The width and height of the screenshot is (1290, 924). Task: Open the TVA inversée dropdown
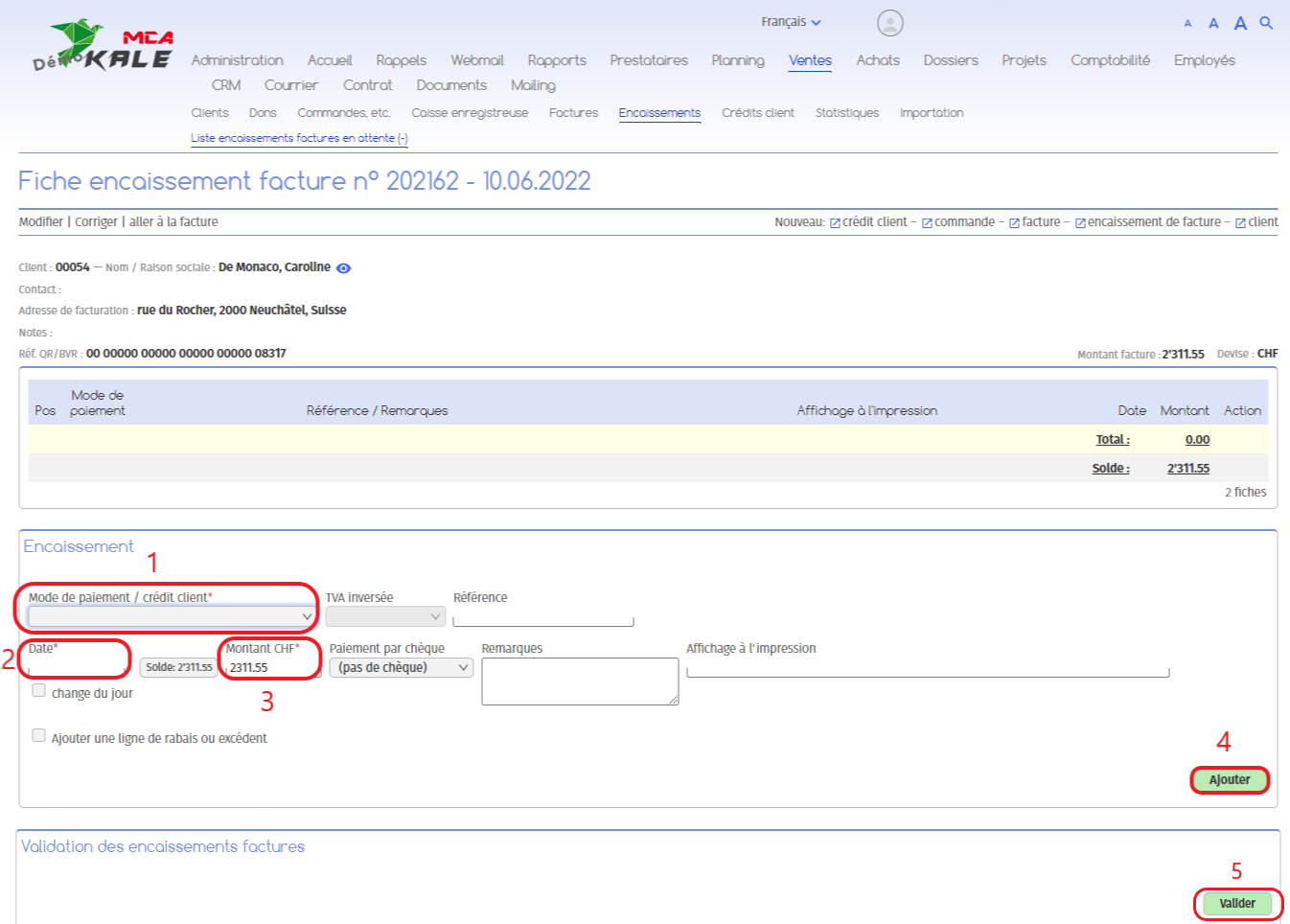[x=385, y=616]
